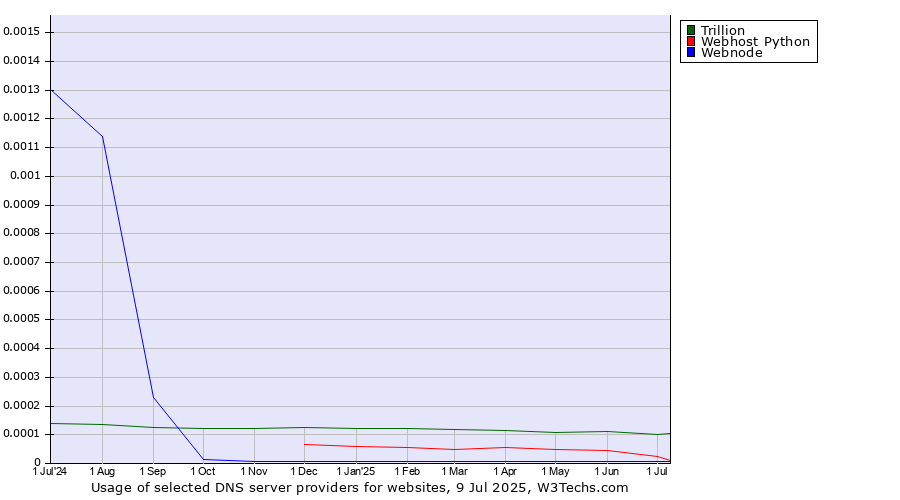Click the 0.0009 y-axis label

pyautogui.click(x=21, y=204)
